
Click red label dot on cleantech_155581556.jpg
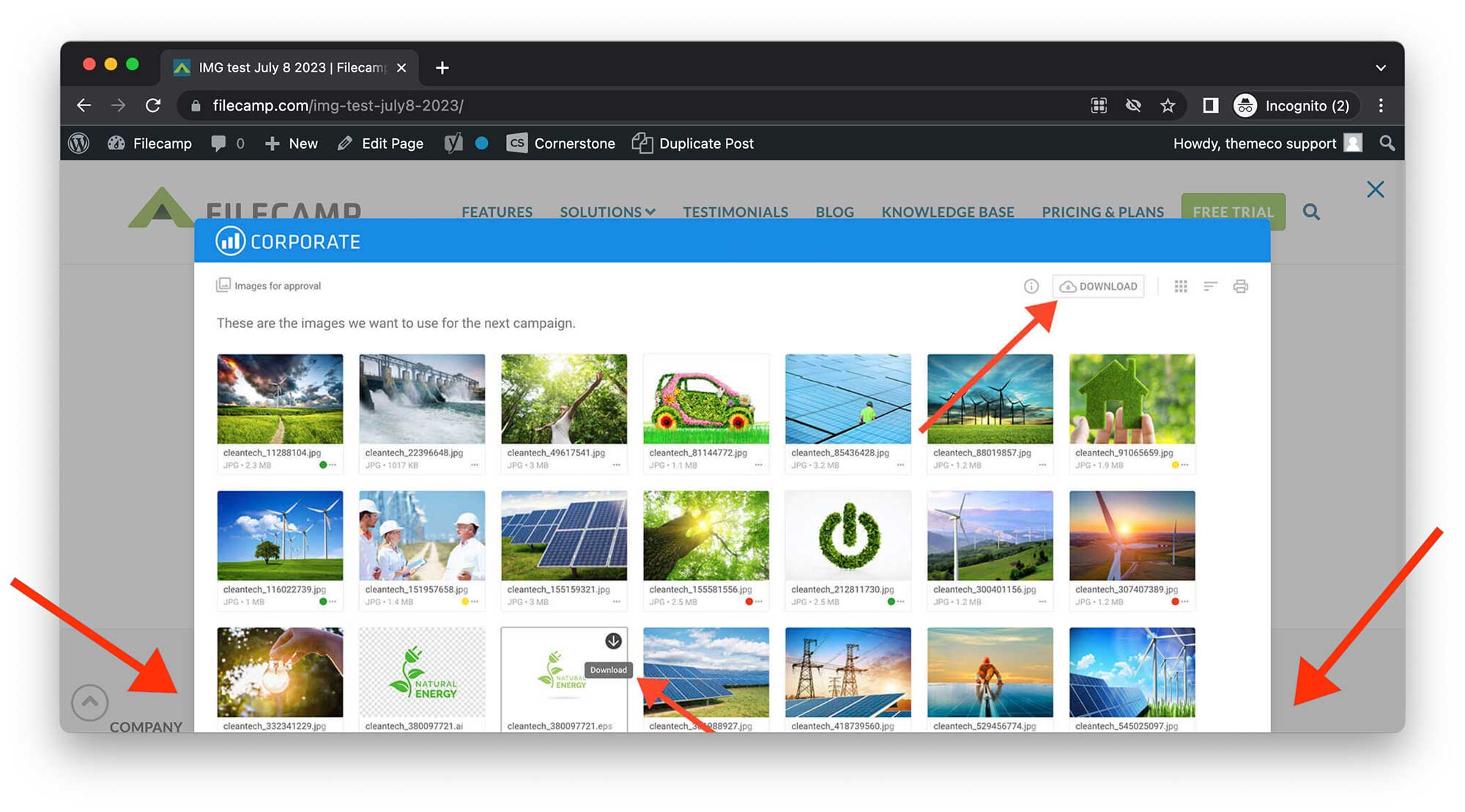click(x=749, y=602)
